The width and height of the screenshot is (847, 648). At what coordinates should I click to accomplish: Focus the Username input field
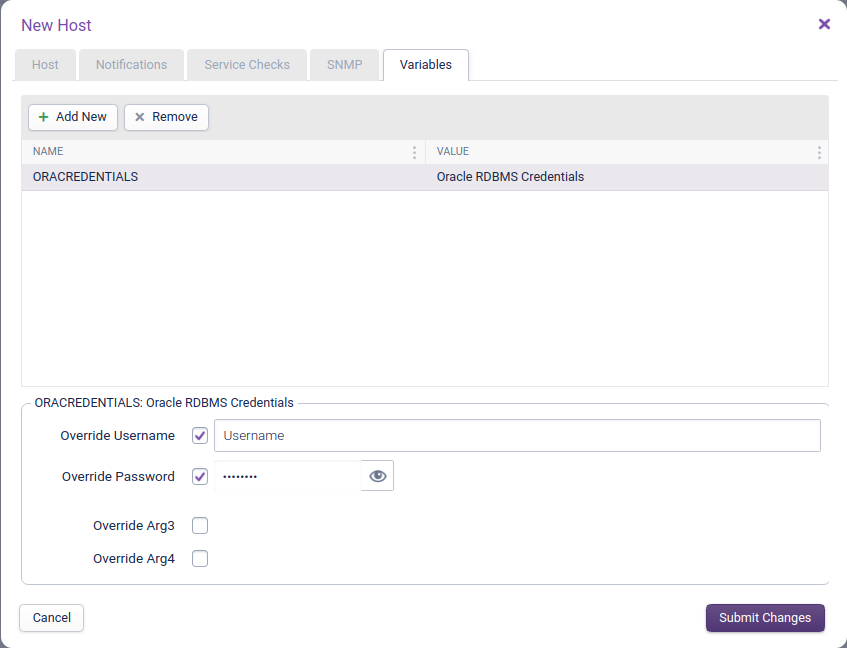[x=516, y=436]
